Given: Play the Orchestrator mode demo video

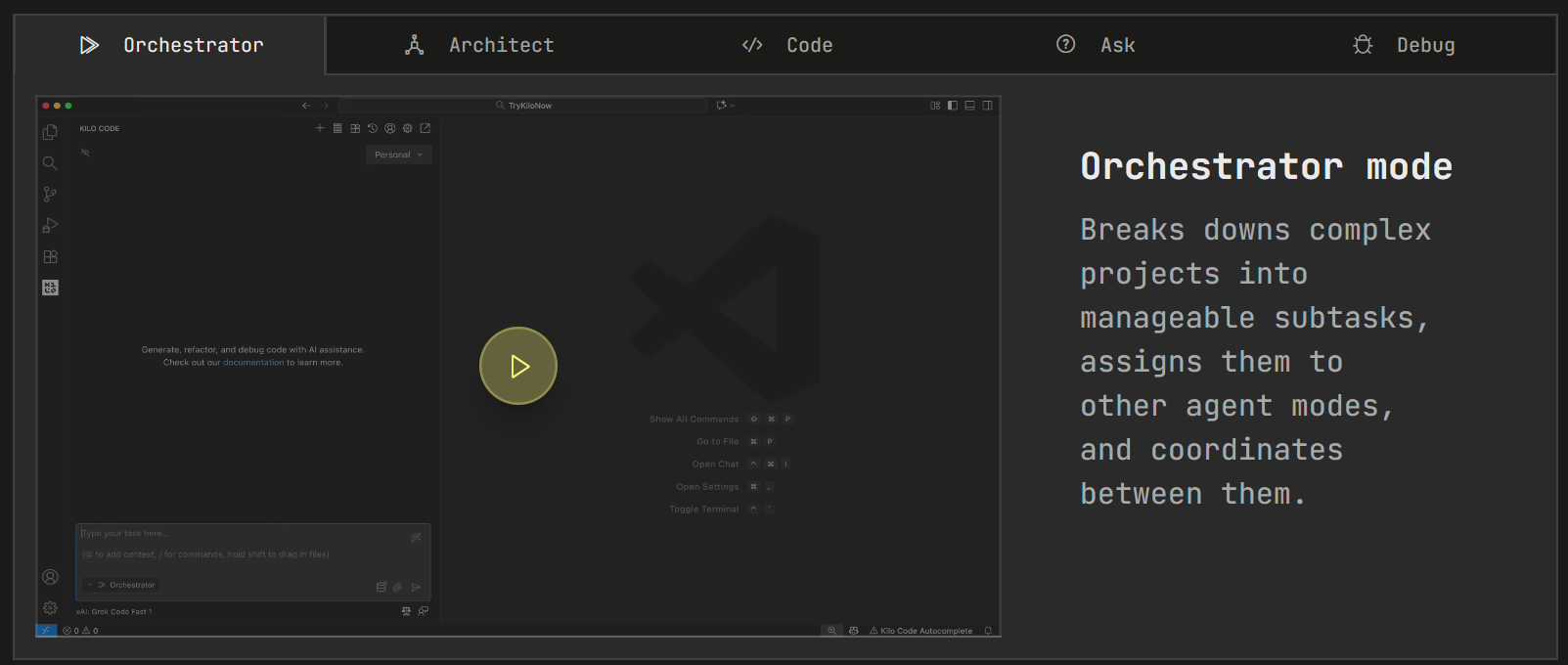Looking at the screenshot, I should pyautogui.click(x=517, y=366).
